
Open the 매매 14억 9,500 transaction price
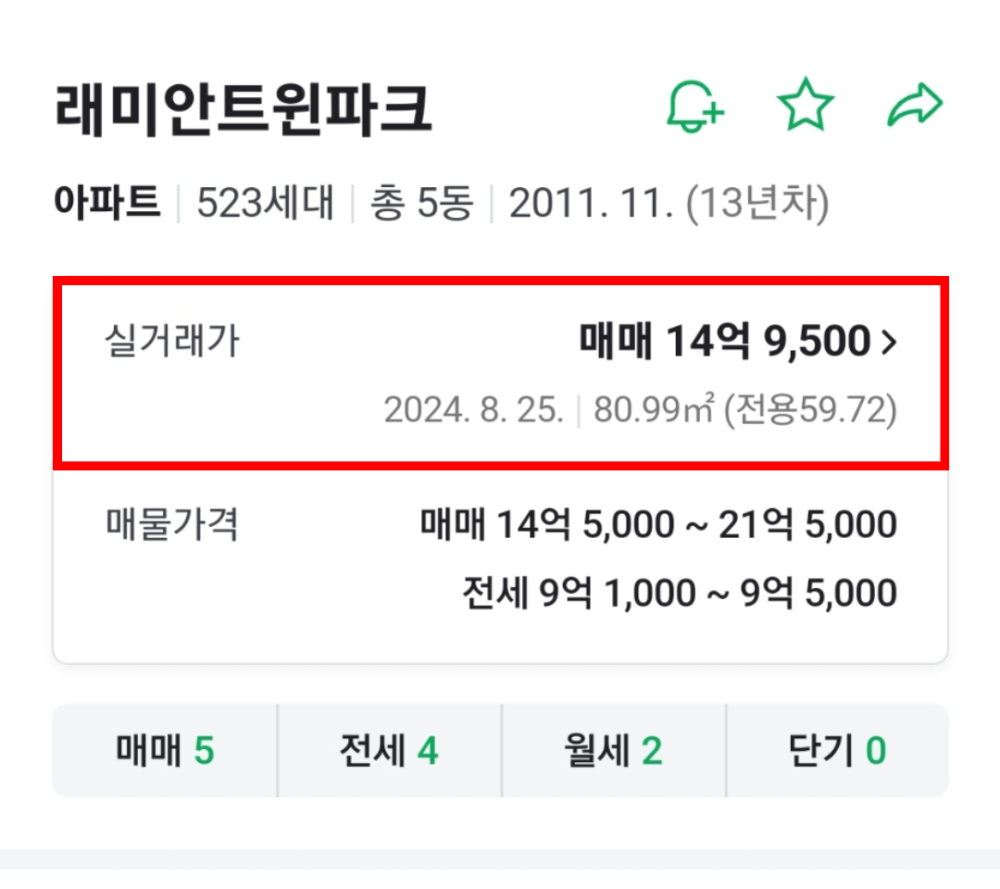725,343
